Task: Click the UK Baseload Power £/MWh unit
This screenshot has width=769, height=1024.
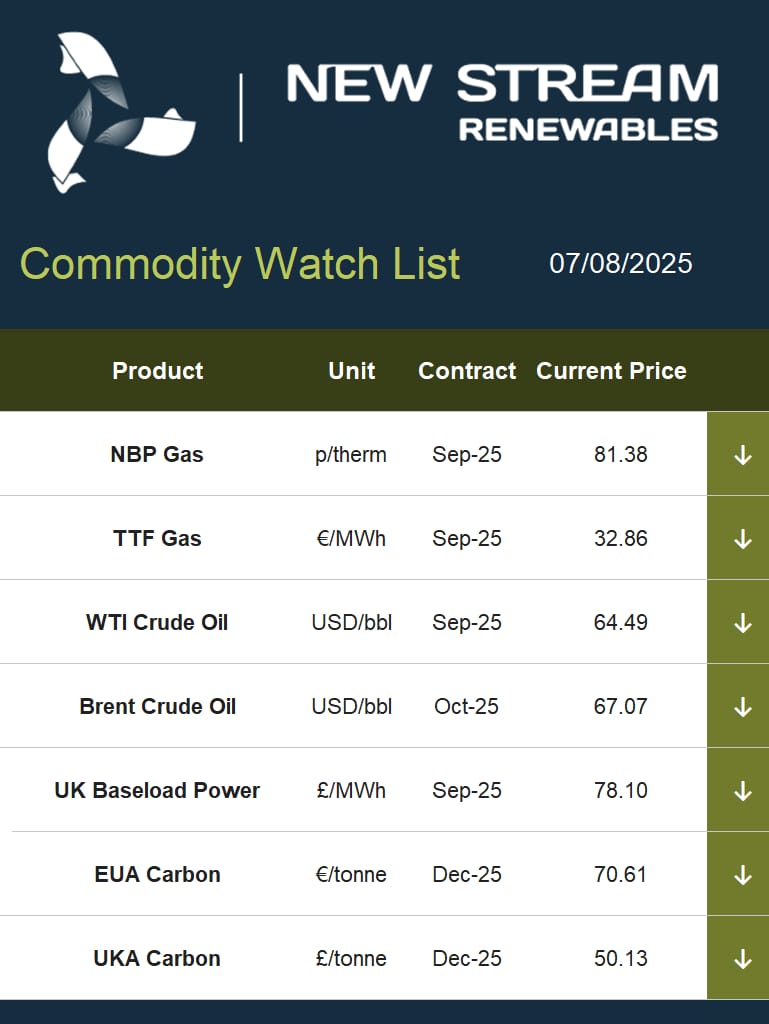Action: coord(351,790)
